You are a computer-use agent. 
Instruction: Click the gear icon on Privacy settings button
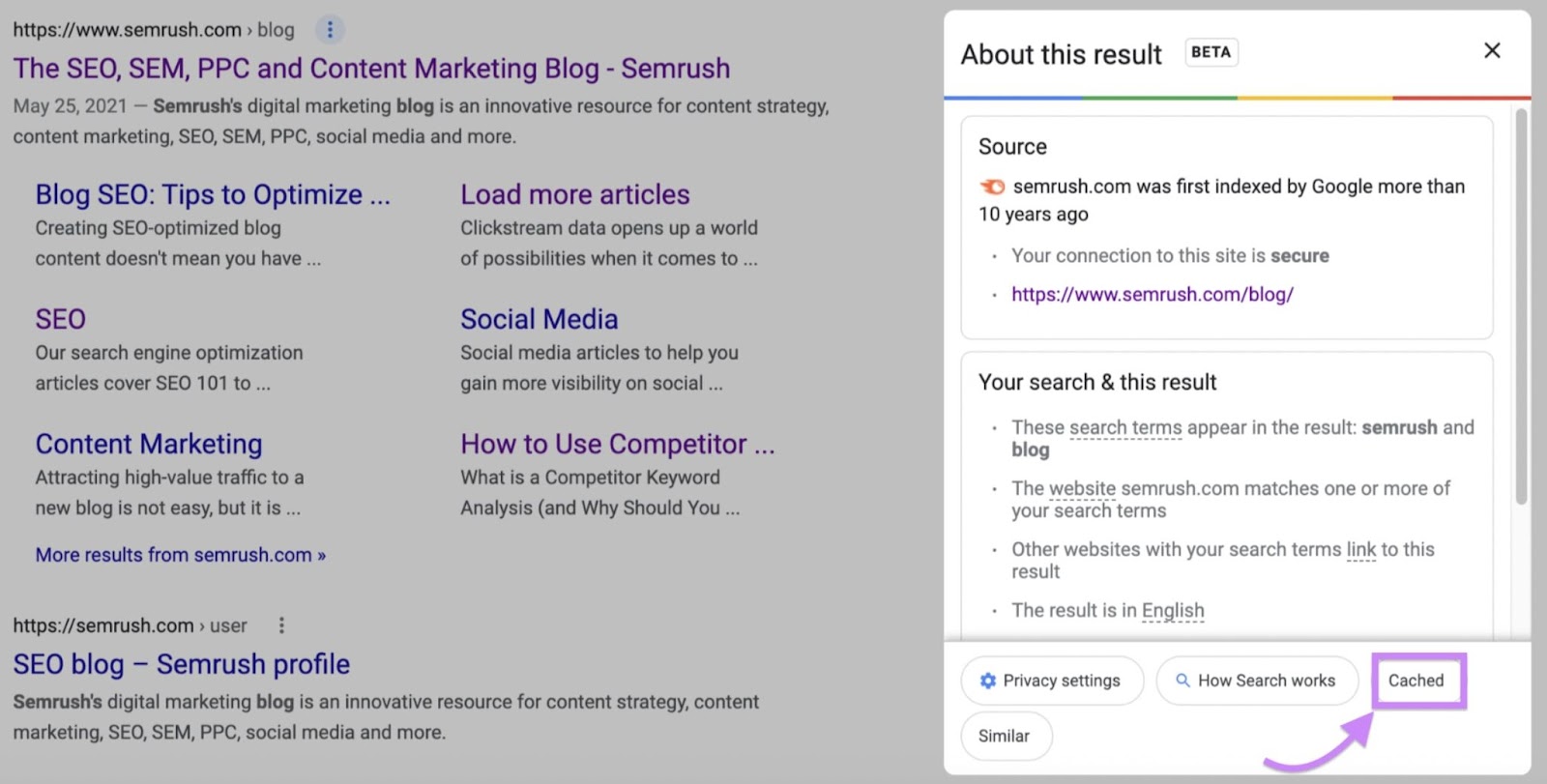coord(986,681)
